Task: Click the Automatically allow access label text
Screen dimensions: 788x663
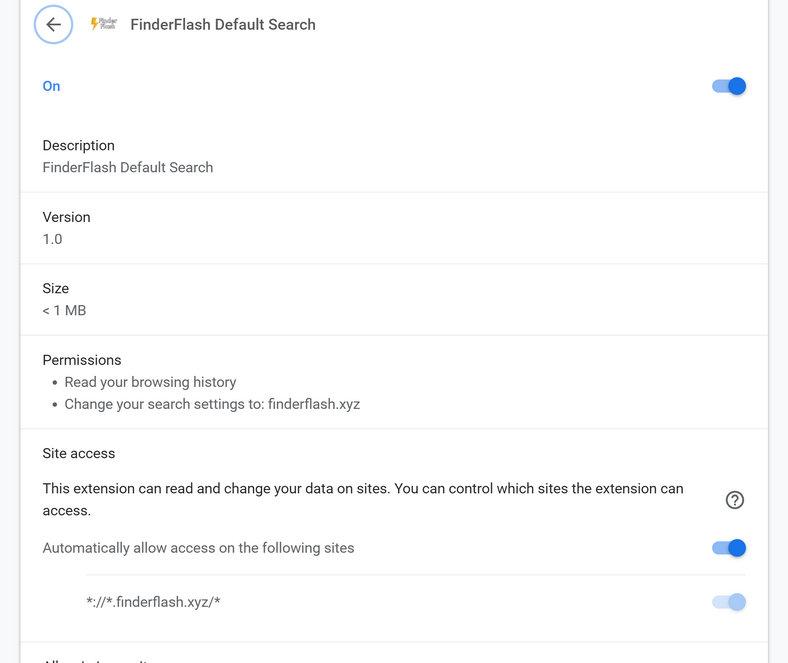Action: tap(198, 548)
